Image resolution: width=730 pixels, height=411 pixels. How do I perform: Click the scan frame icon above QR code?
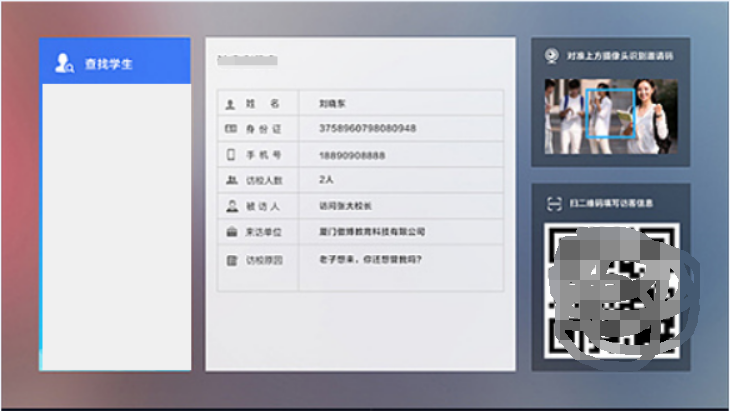coord(554,203)
